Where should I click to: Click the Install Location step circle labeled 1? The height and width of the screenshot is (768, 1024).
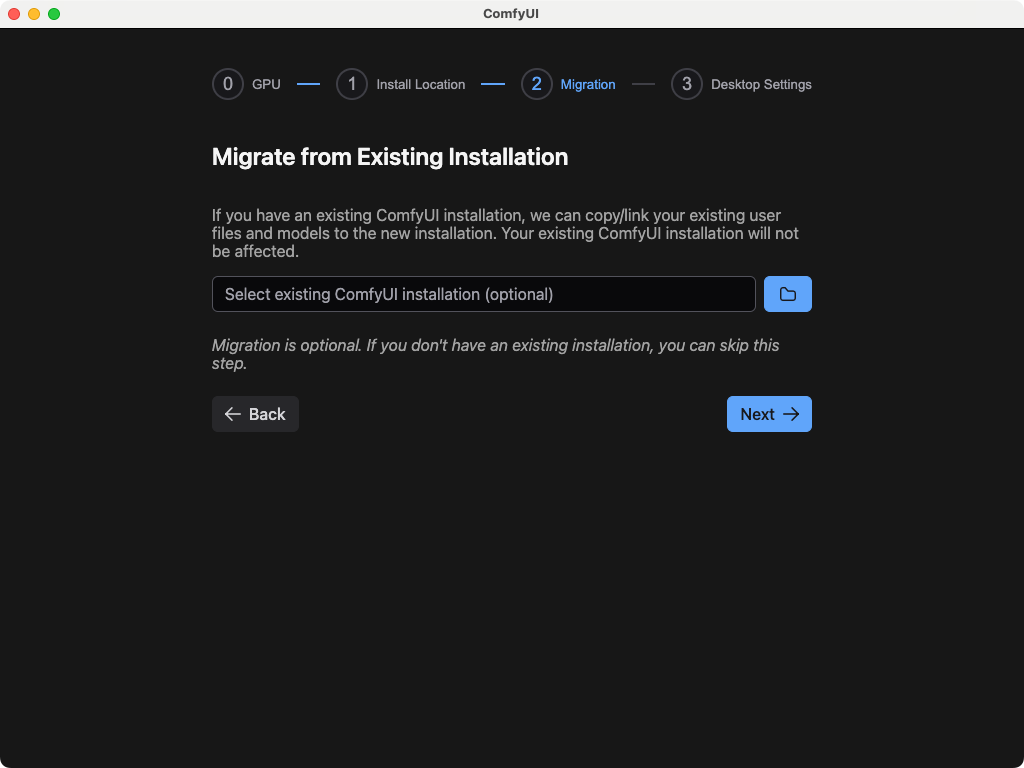(x=351, y=84)
